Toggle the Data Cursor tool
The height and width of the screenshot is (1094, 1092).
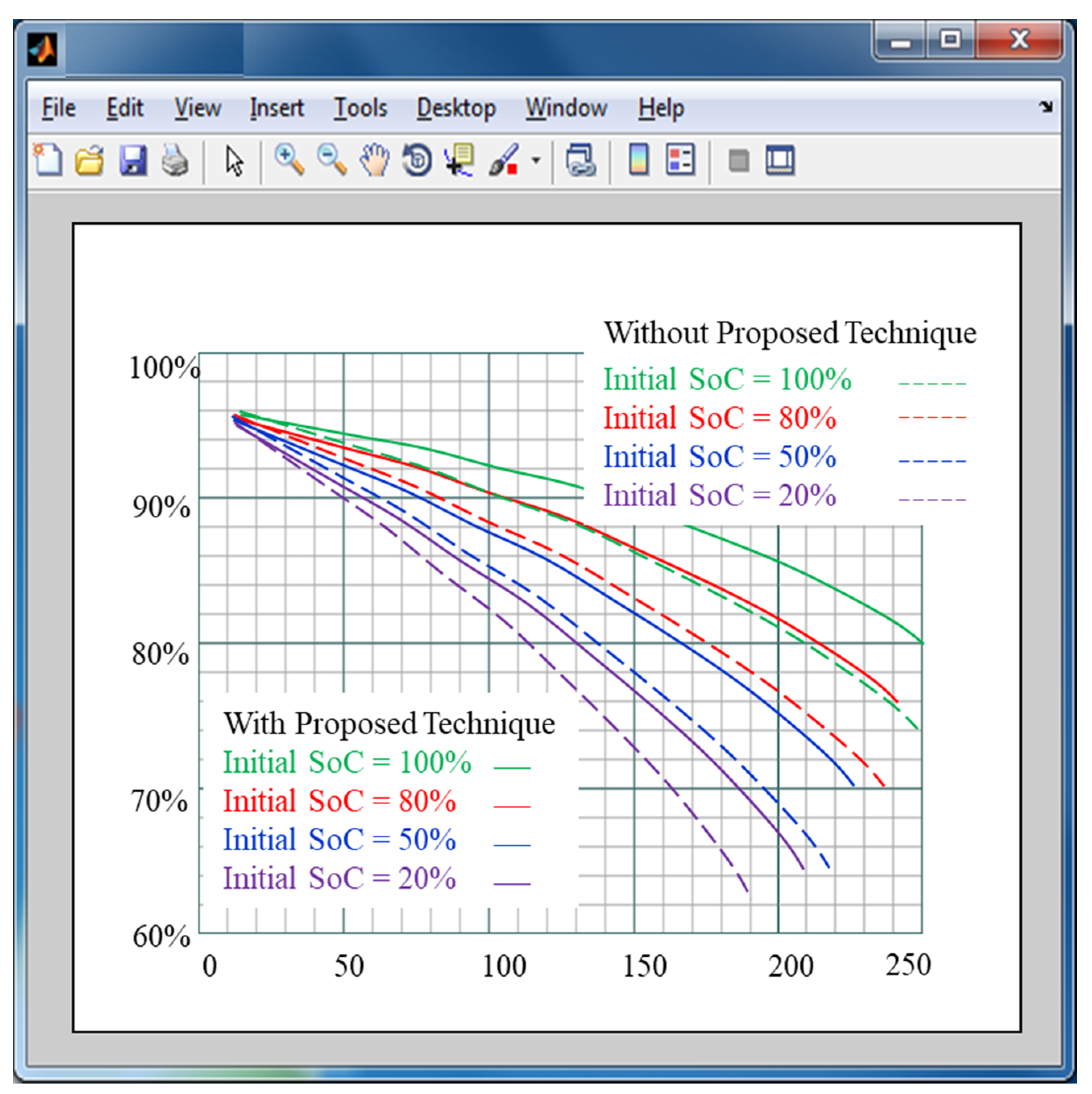tap(460, 160)
